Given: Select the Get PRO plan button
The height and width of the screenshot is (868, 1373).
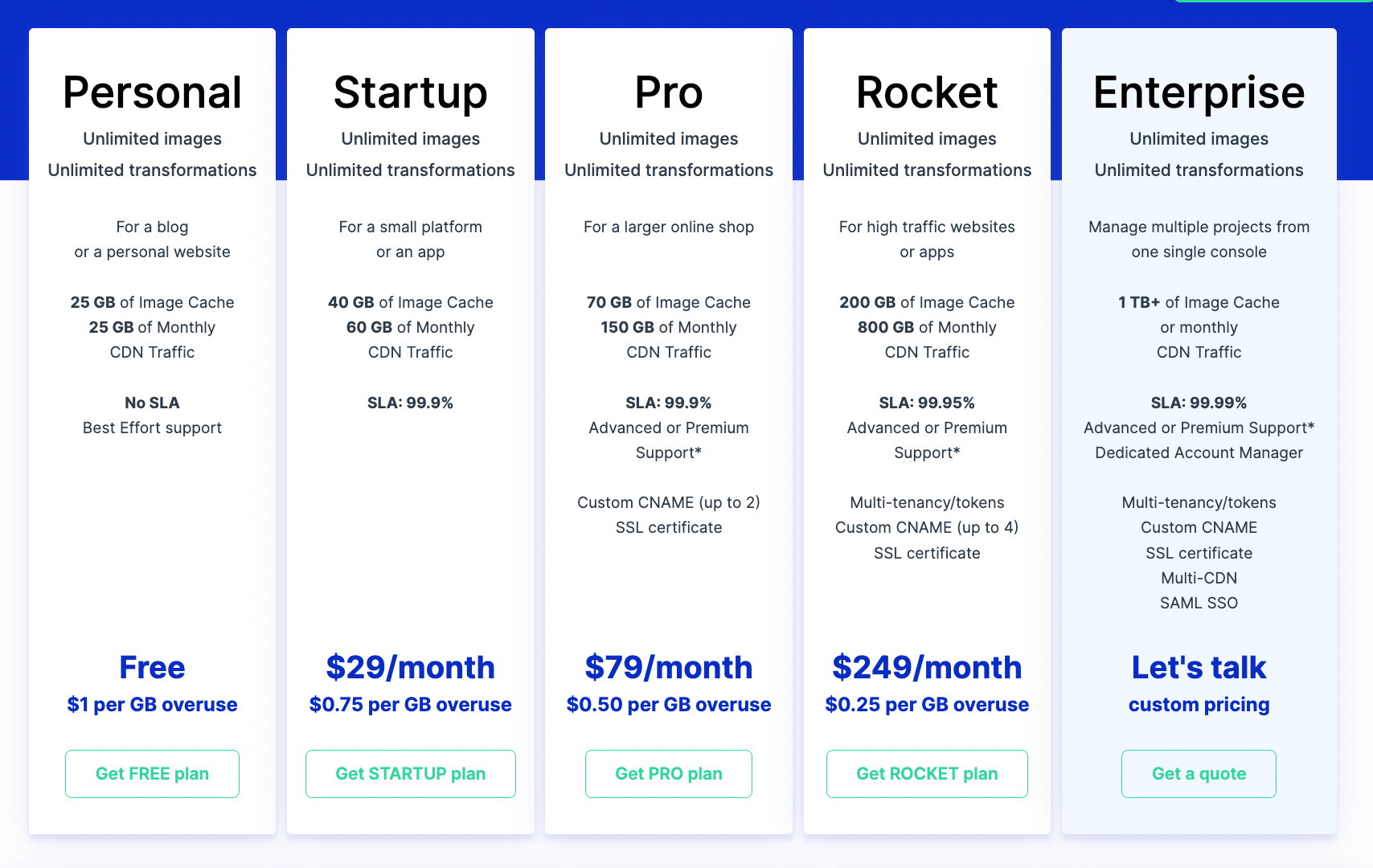Looking at the screenshot, I should coord(669,774).
